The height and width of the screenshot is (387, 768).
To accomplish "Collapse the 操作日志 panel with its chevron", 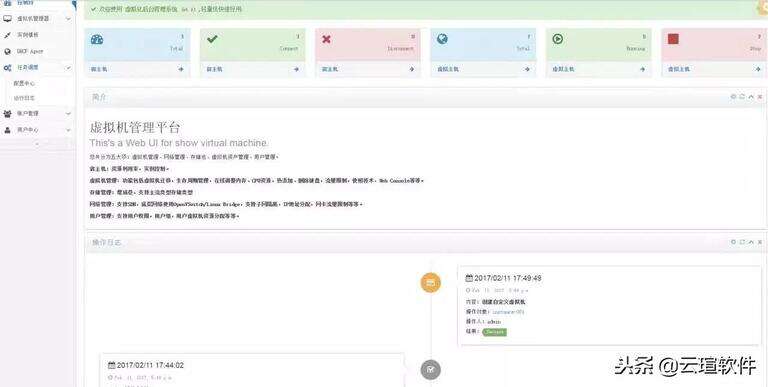I will point(751,242).
